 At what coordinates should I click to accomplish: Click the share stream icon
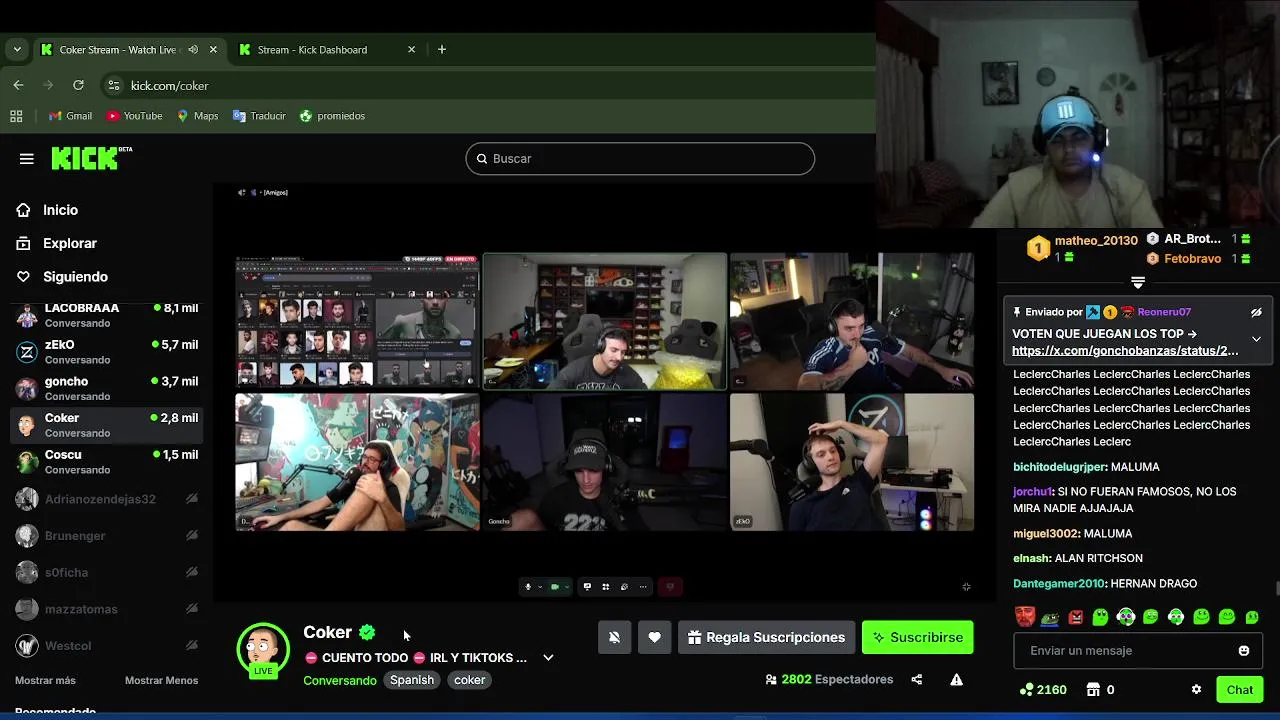click(916, 680)
